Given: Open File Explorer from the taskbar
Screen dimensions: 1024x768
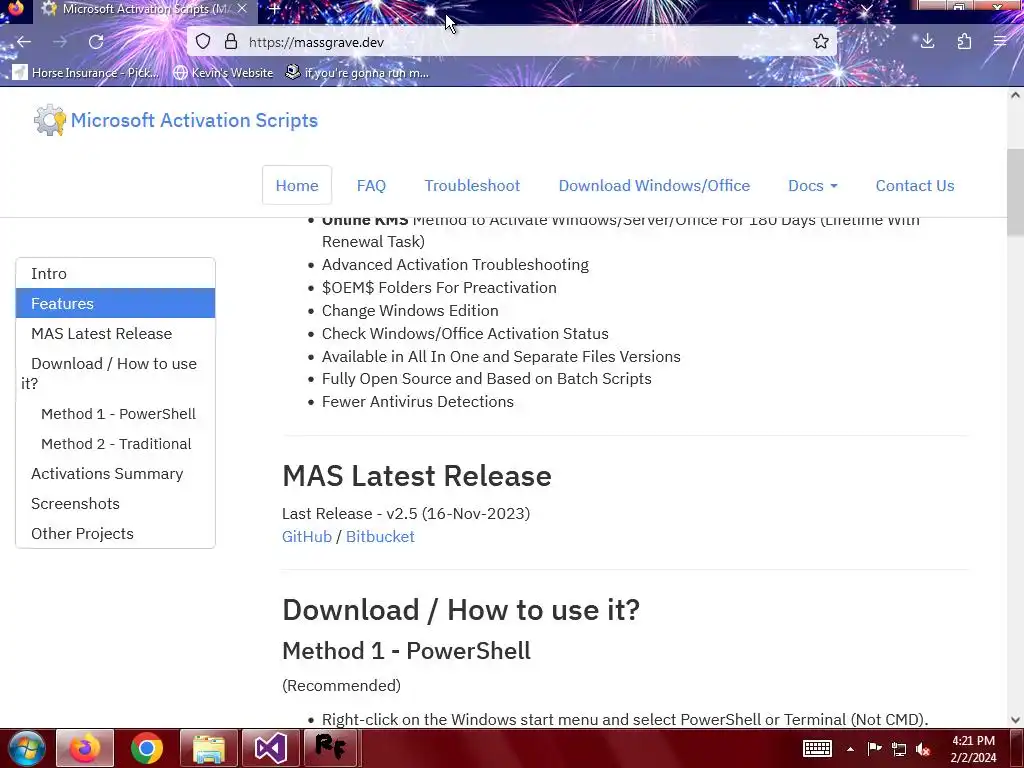Looking at the screenshot, I should click(x=208, y=748).
